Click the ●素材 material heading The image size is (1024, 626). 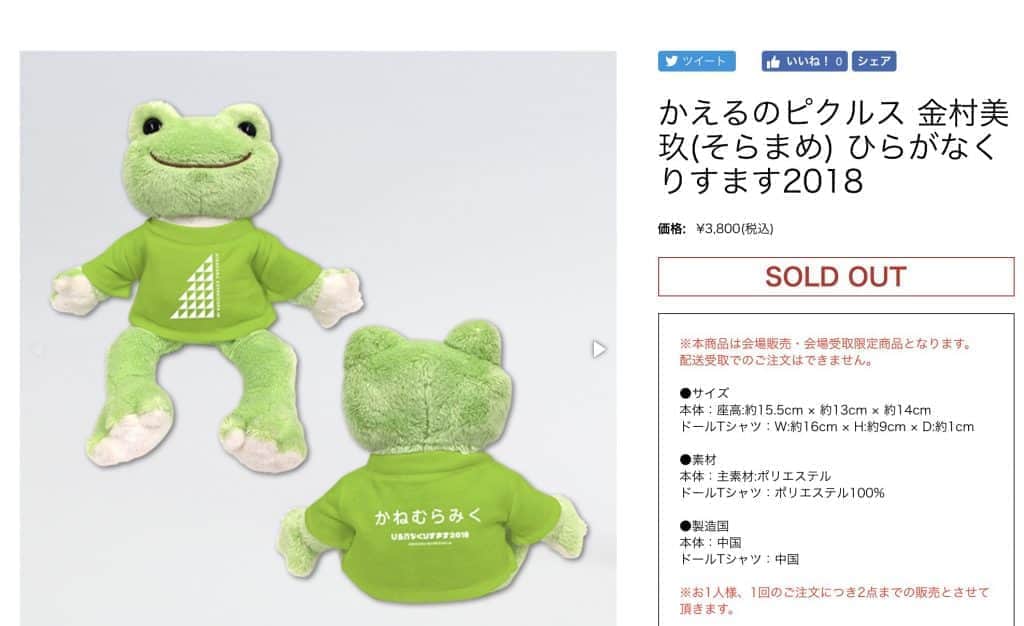pyautogui.click(x=697, y=460)
